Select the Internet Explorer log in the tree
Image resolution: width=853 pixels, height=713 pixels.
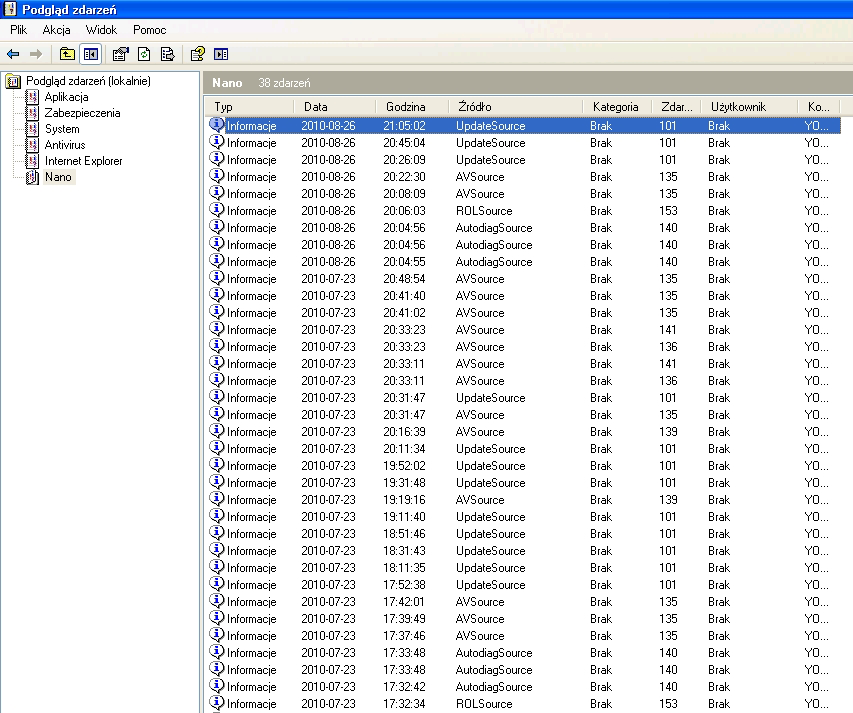coord(83,161)
